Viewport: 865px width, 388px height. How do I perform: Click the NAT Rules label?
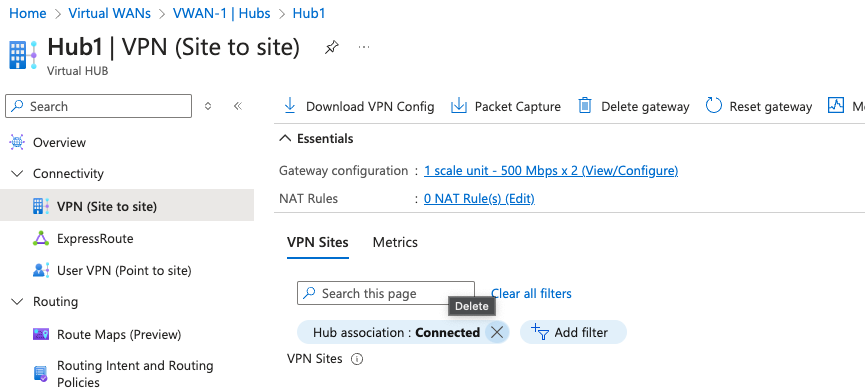[308, 198]
